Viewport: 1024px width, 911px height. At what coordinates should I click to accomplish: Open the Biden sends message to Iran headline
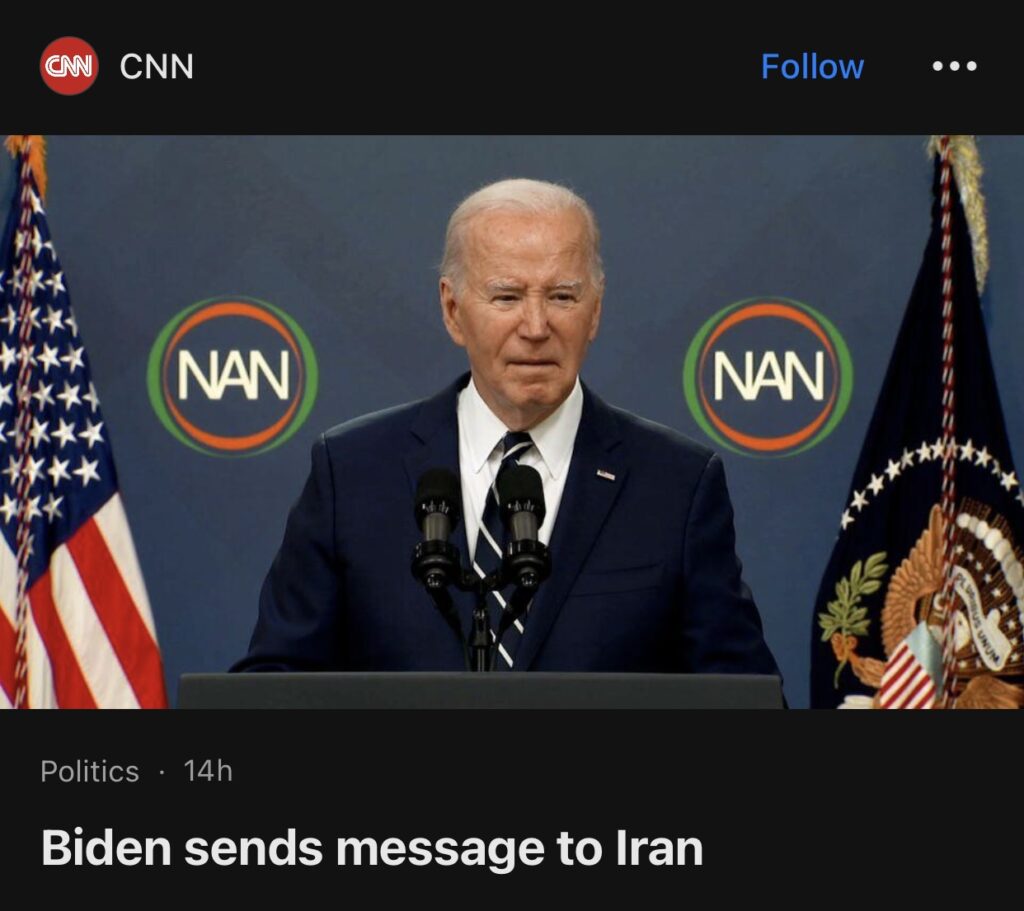pyautogui.click(x=372, y=848)
